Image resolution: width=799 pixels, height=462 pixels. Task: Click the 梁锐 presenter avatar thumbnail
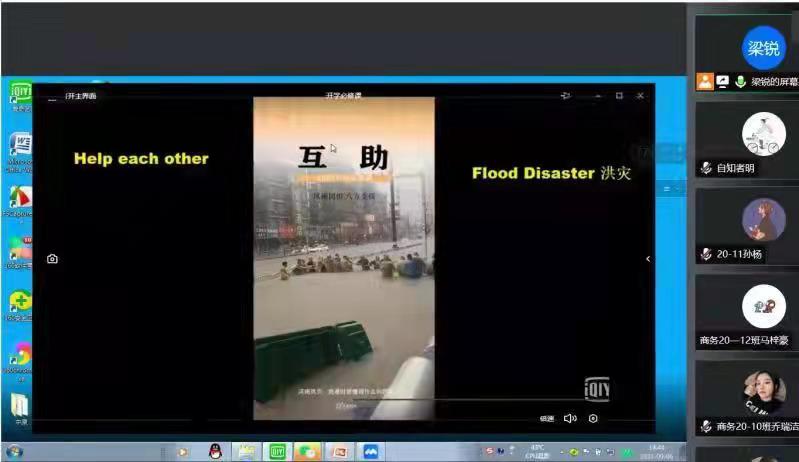point(763,47)
